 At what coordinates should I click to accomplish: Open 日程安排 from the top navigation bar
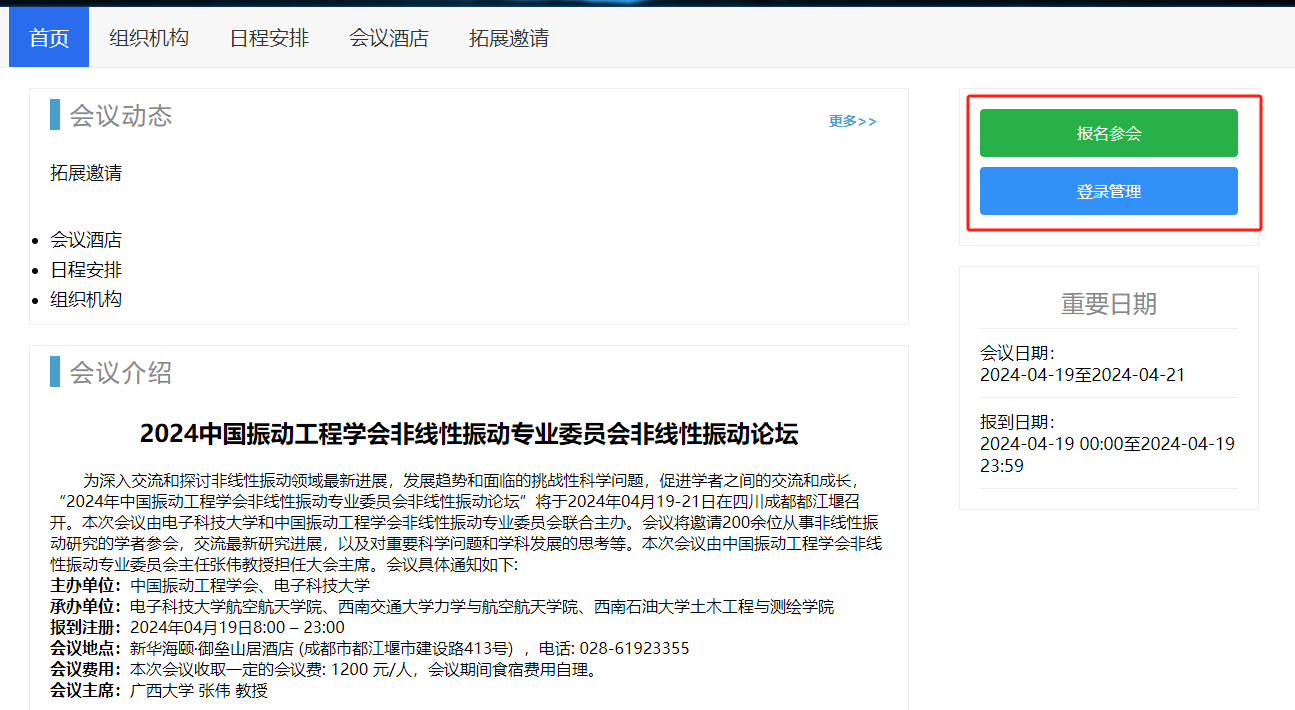[x=269, y=38]
